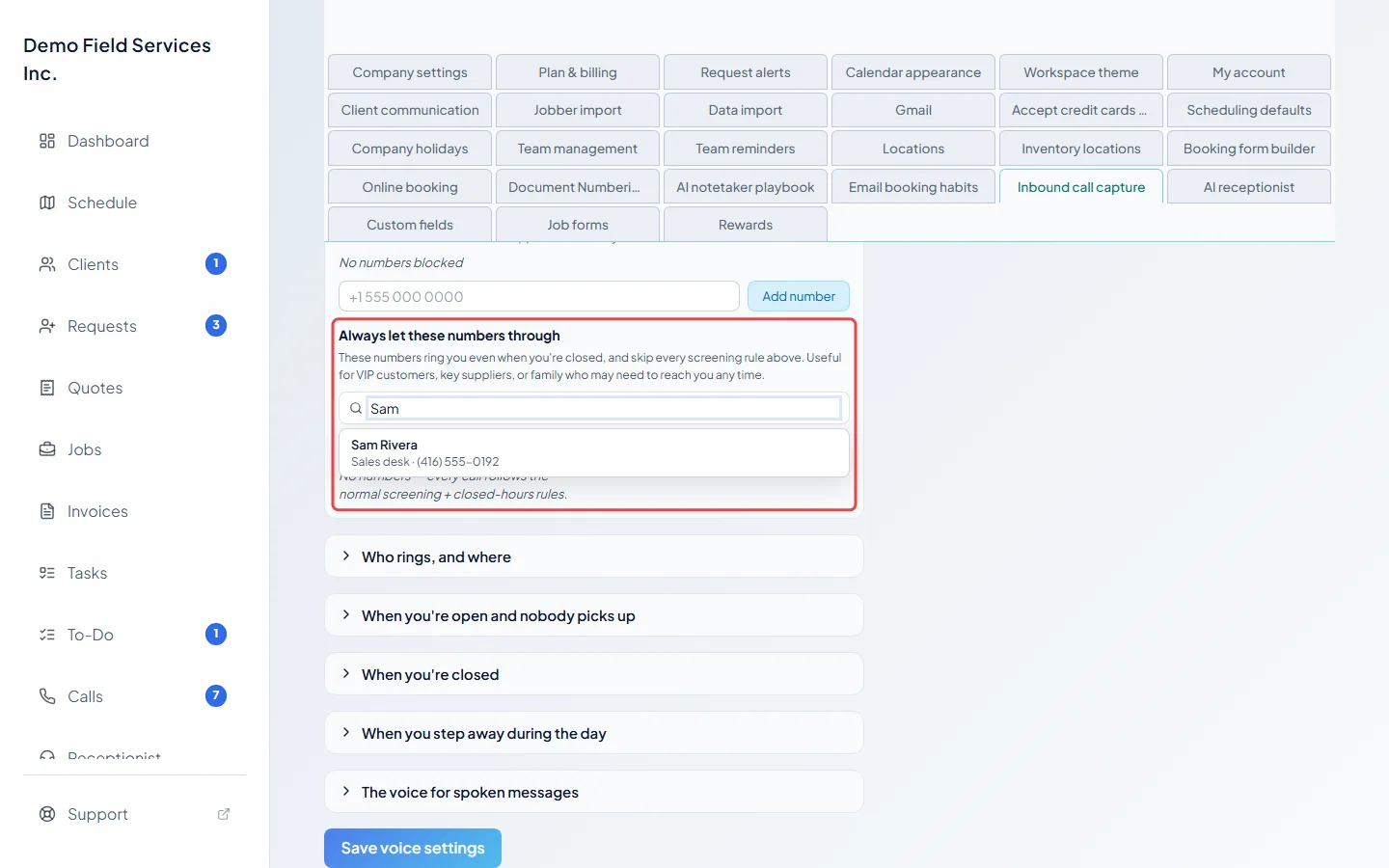Viewport: 1389px width, 868px height.
Task: Open the AI notetaker playbook tab
Action: pyautogui.click(x=746, y=187)
